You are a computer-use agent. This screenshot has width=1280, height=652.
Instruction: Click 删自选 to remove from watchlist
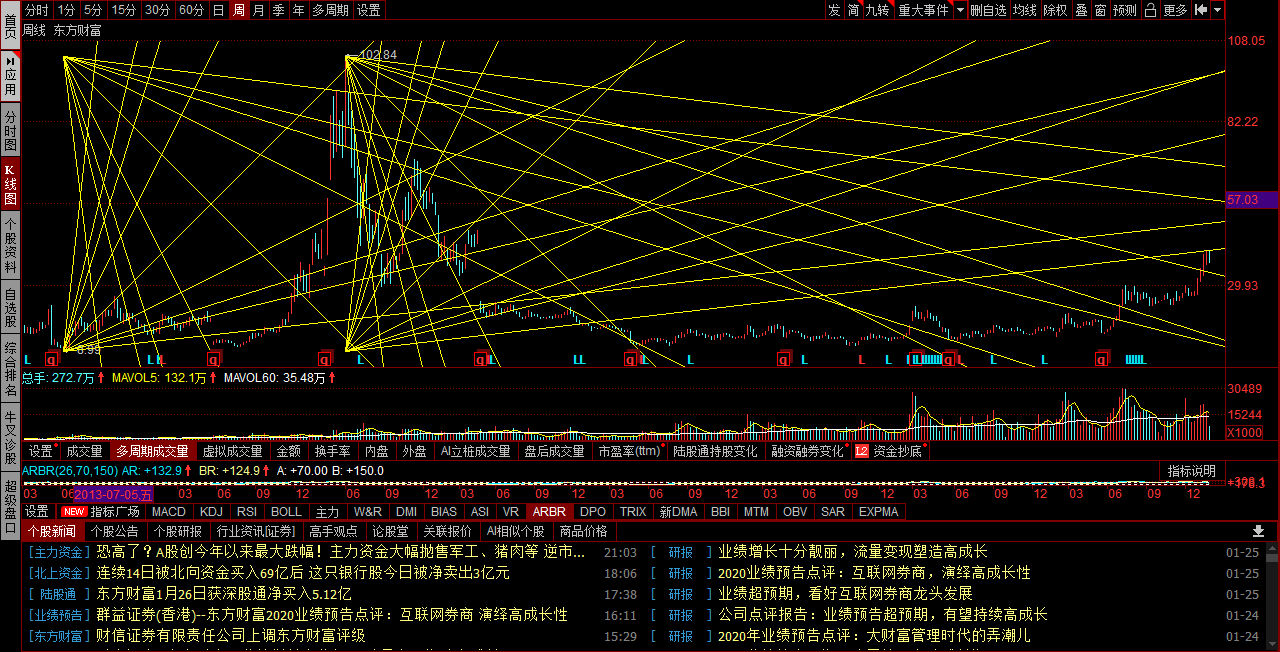988,10
